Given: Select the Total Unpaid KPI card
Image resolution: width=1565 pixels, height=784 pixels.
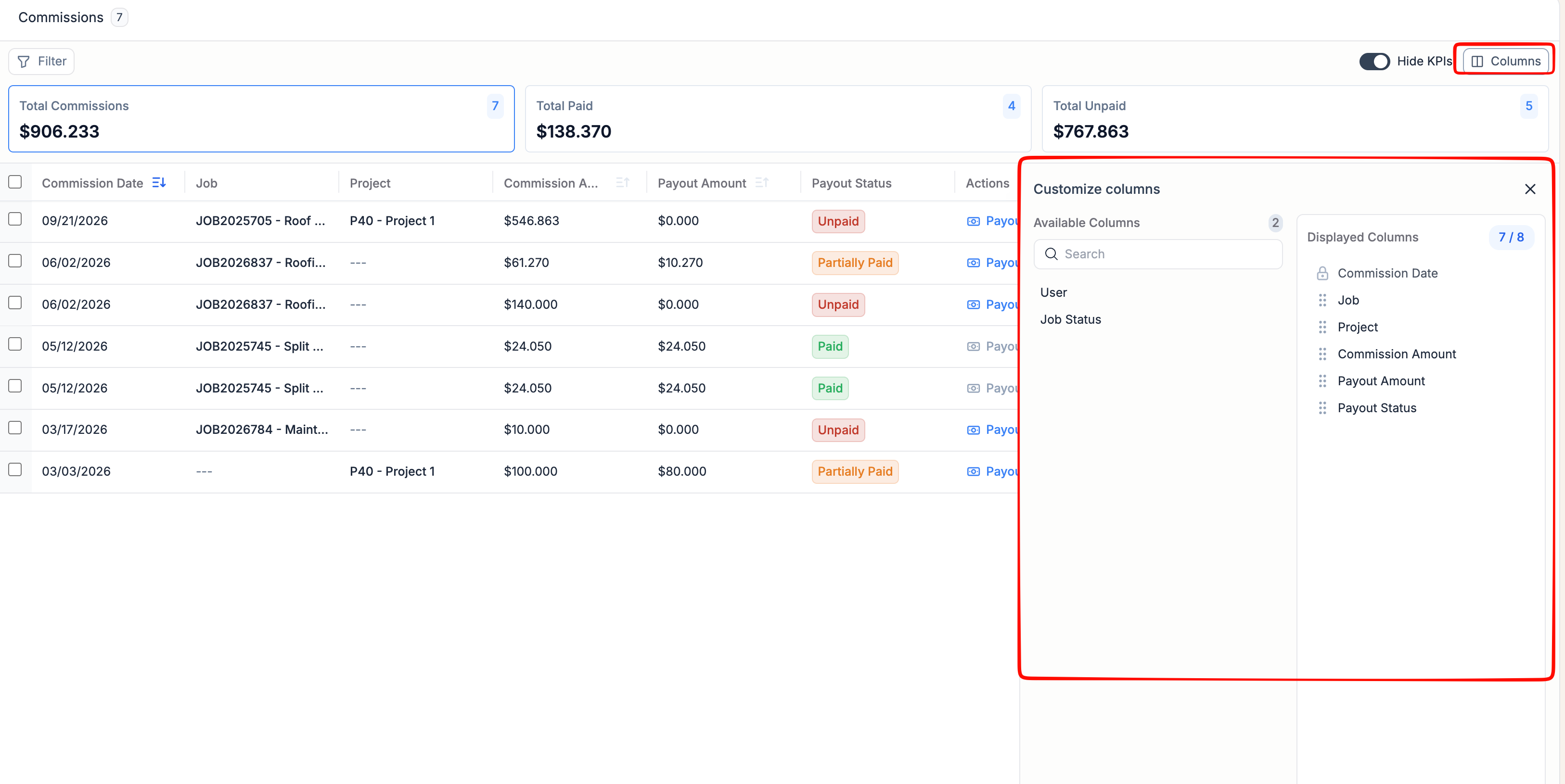Looking at the screenshot, I should 1295,119.
